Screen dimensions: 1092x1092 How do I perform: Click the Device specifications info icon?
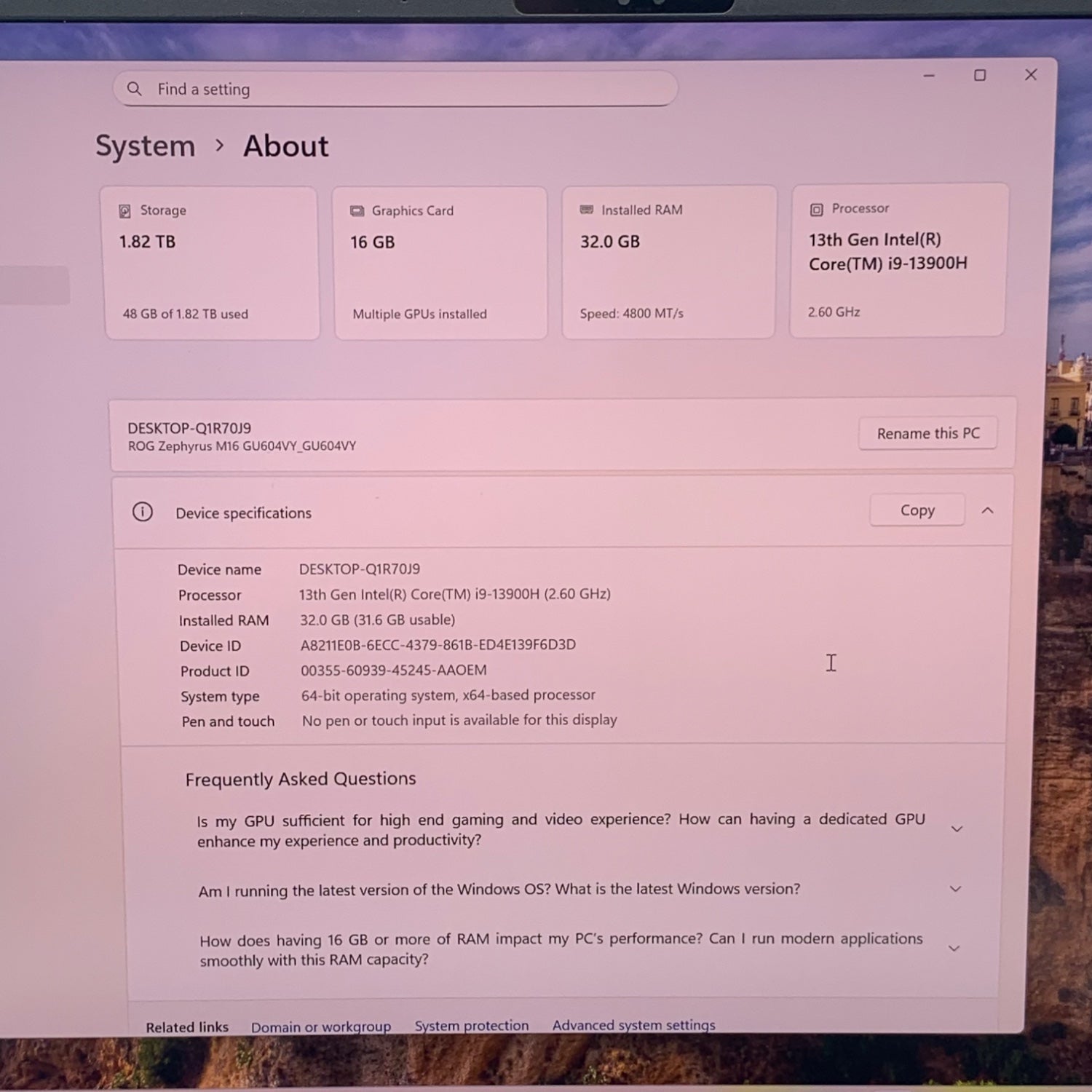click(143, 512)
